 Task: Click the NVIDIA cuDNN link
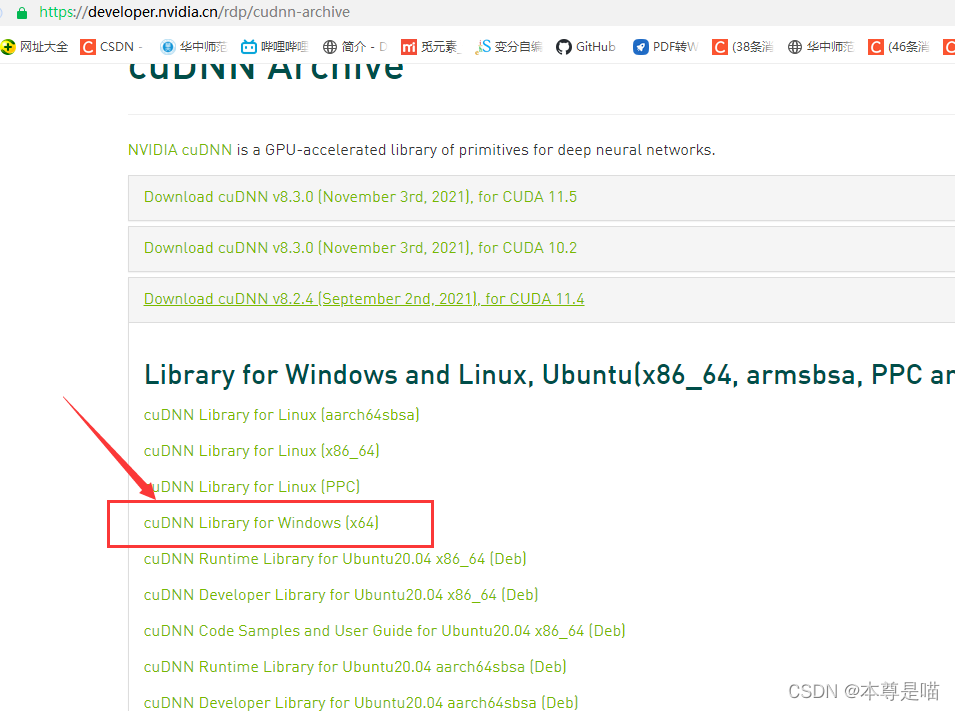[180, 150]
